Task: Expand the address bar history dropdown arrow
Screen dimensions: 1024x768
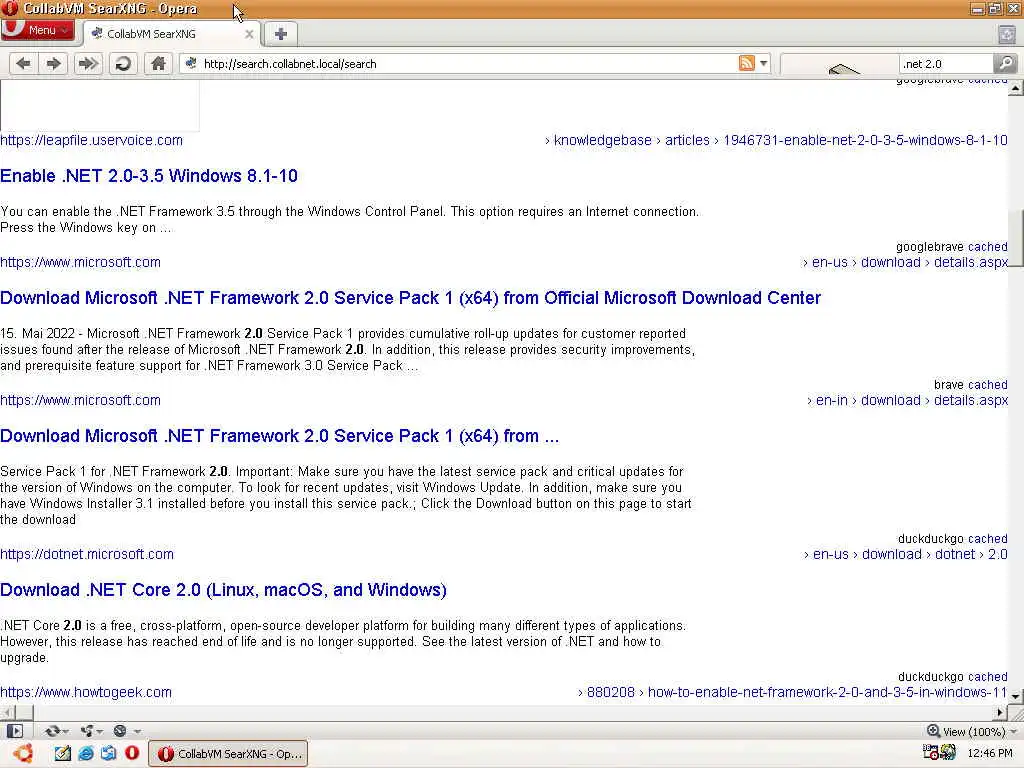Action: click(763, 63)
